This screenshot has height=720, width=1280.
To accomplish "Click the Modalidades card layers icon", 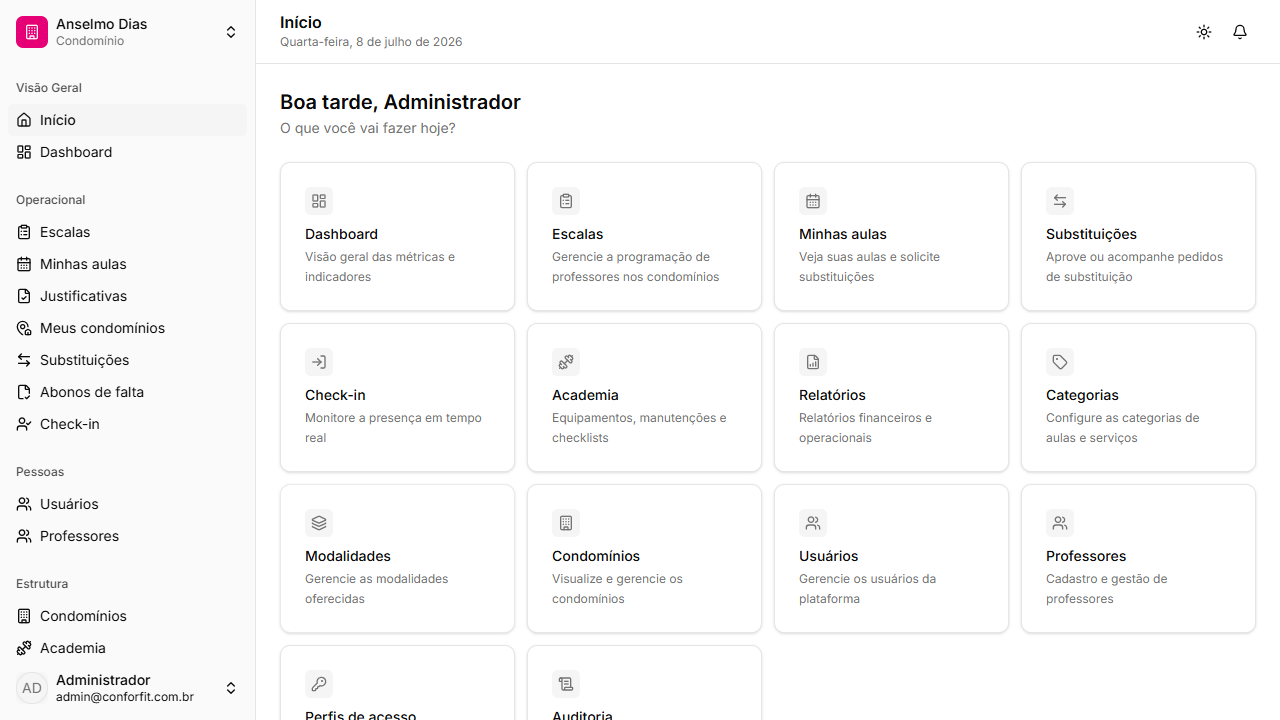I will coord(319,523).
